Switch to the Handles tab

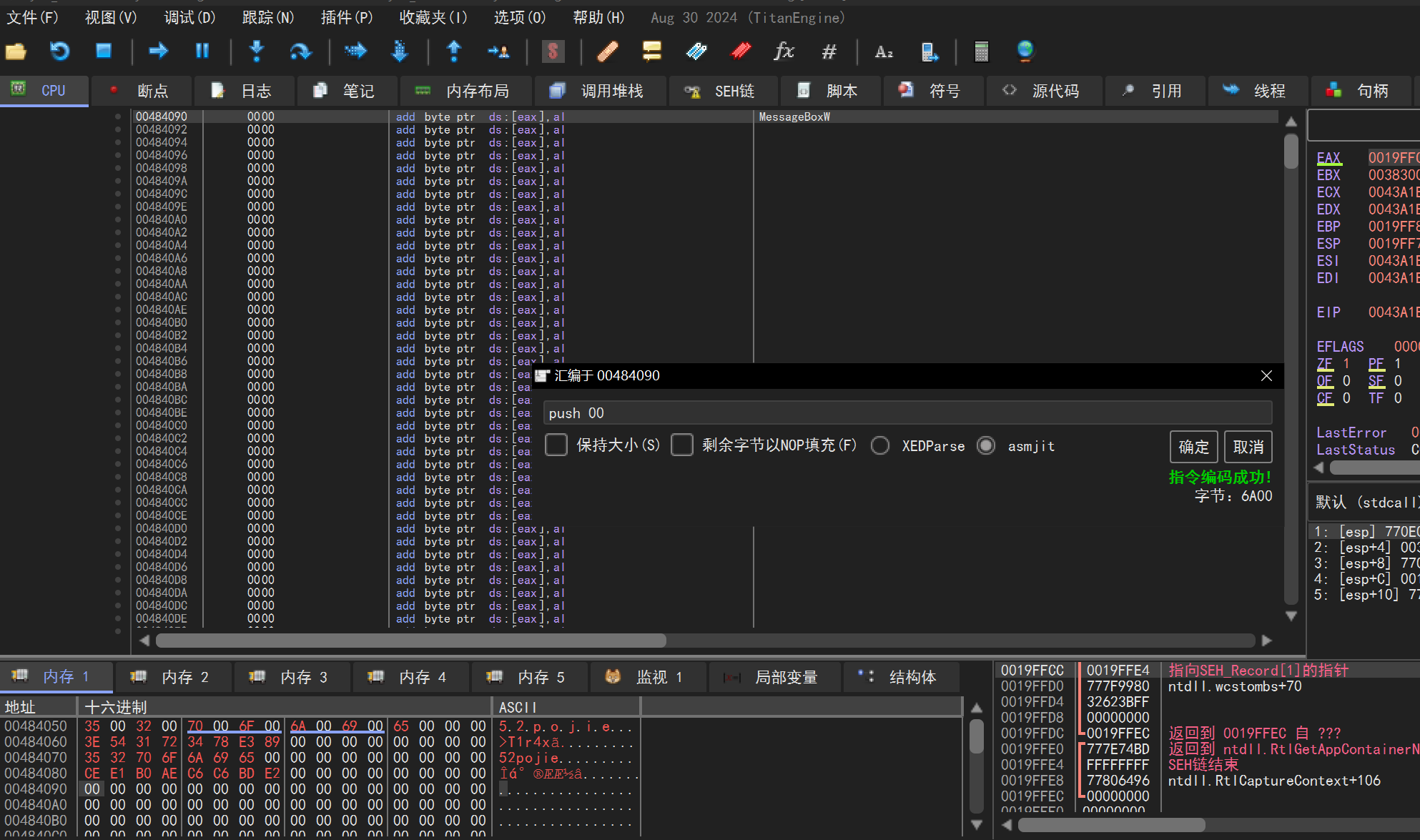click(1360, 91)
